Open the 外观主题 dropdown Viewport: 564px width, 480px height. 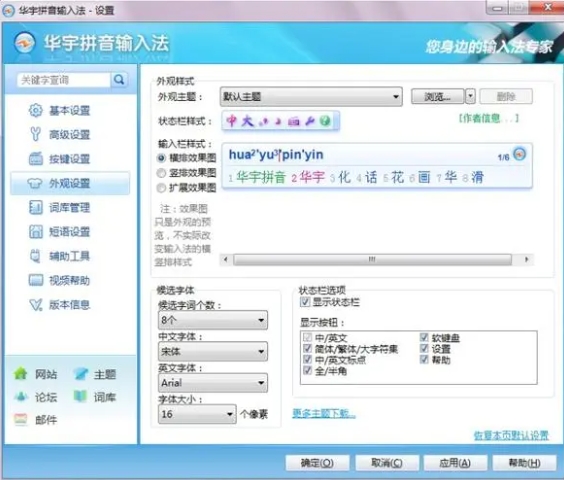pos(311,96)
